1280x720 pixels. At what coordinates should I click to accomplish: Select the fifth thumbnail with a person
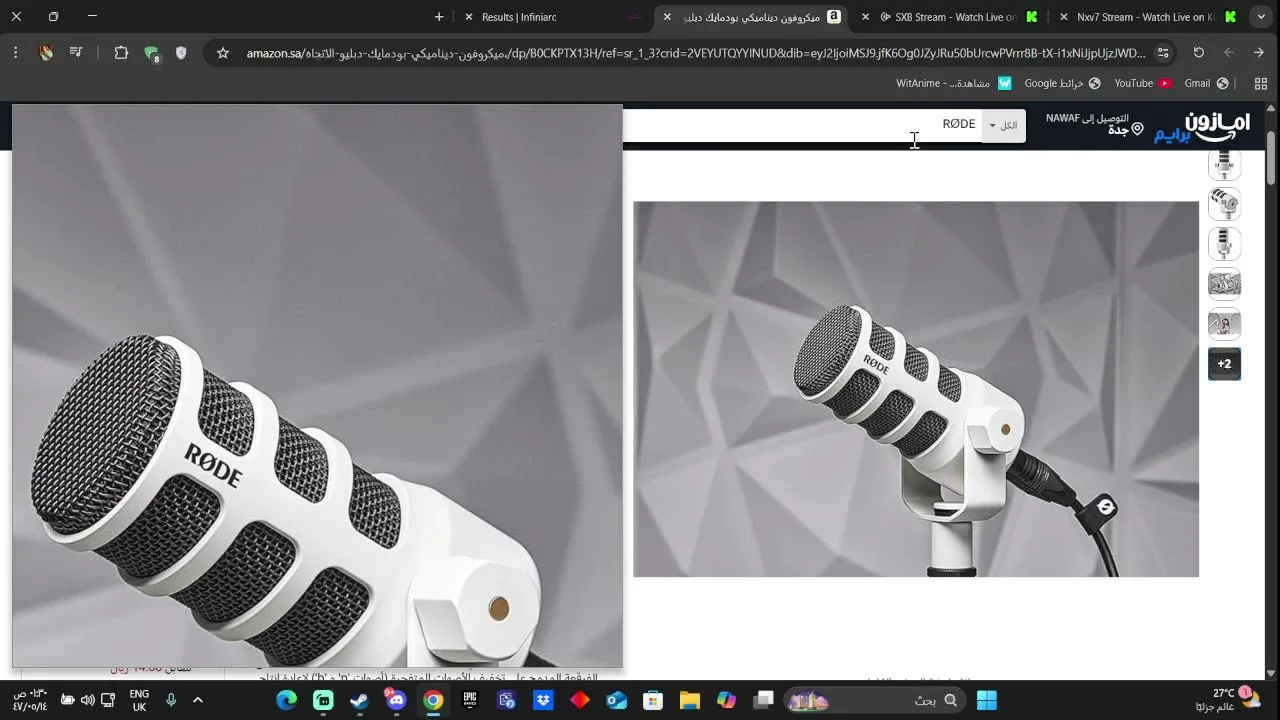[x=1224, y=324]
